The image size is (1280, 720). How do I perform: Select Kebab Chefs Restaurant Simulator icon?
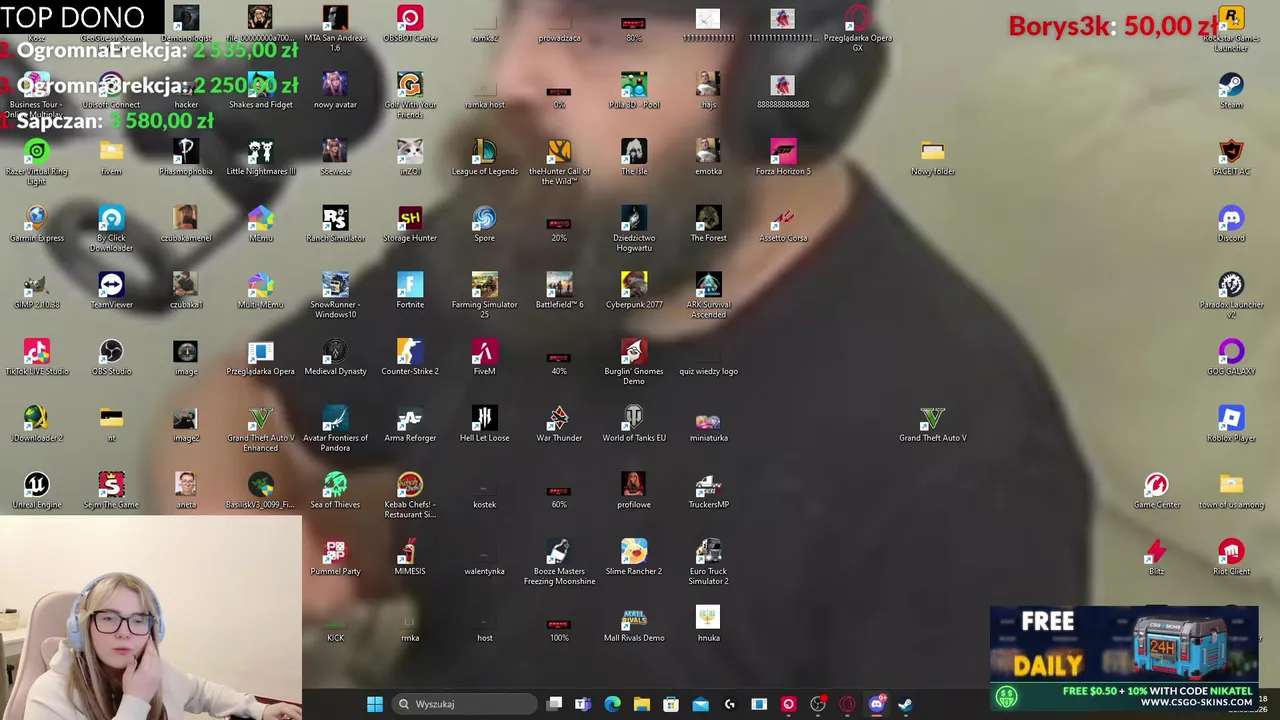tap(410, 496)
